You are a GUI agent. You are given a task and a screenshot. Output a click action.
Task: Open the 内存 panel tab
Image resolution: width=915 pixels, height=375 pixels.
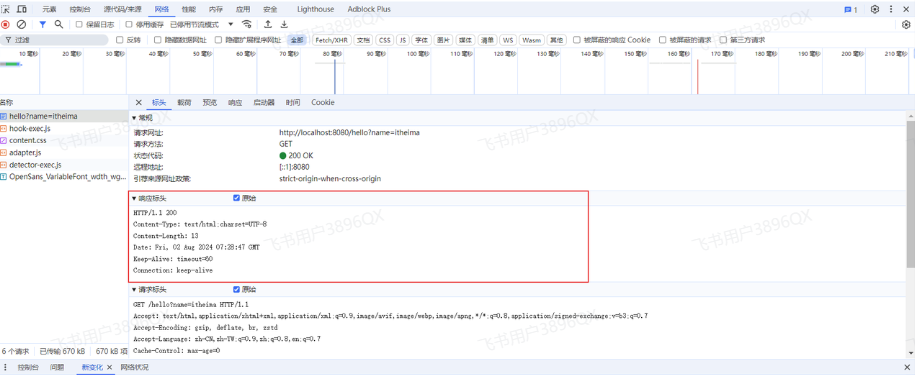pyautogui.click(x=216, y=9)
